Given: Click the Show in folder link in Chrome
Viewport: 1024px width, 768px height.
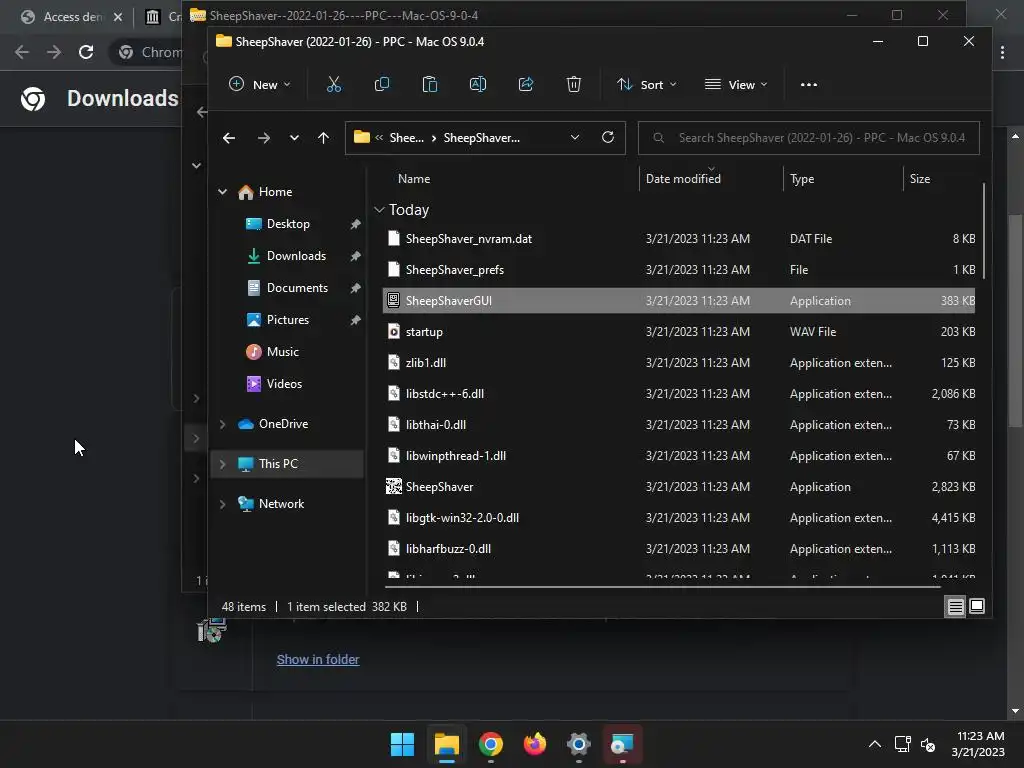Looking at the screenshot, I should [x=318, y=660].
